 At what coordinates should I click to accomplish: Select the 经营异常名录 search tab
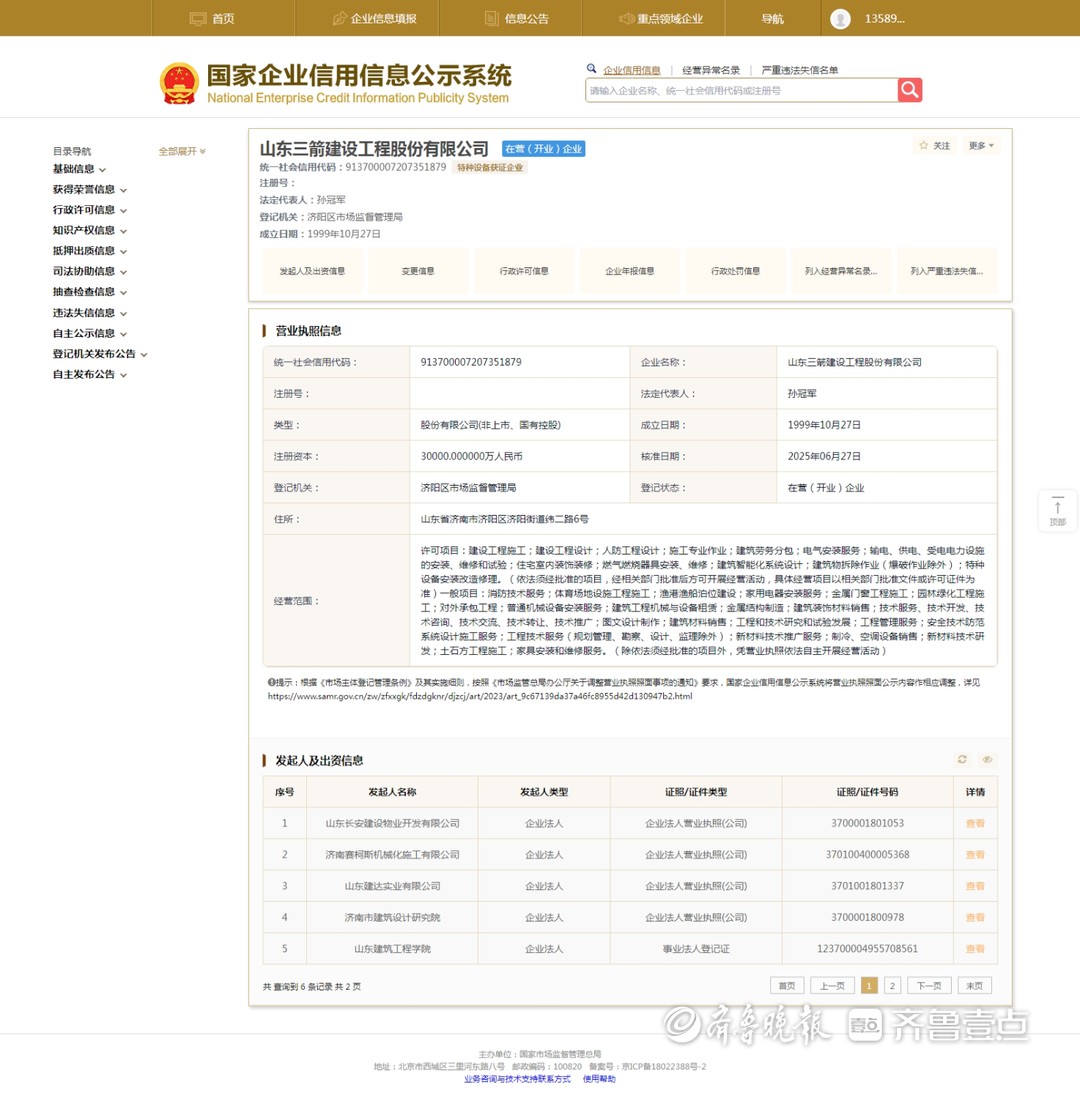(711, 70)
